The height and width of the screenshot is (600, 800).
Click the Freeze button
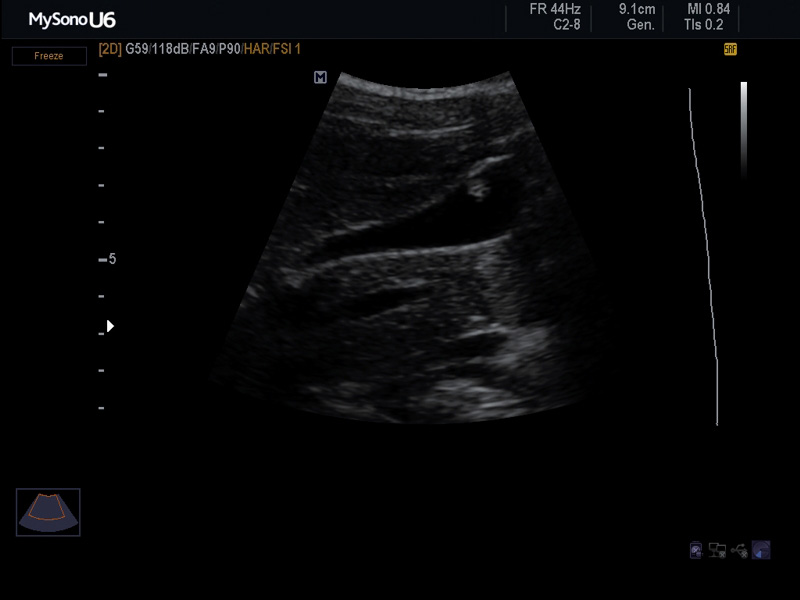[x=49, y=56]
